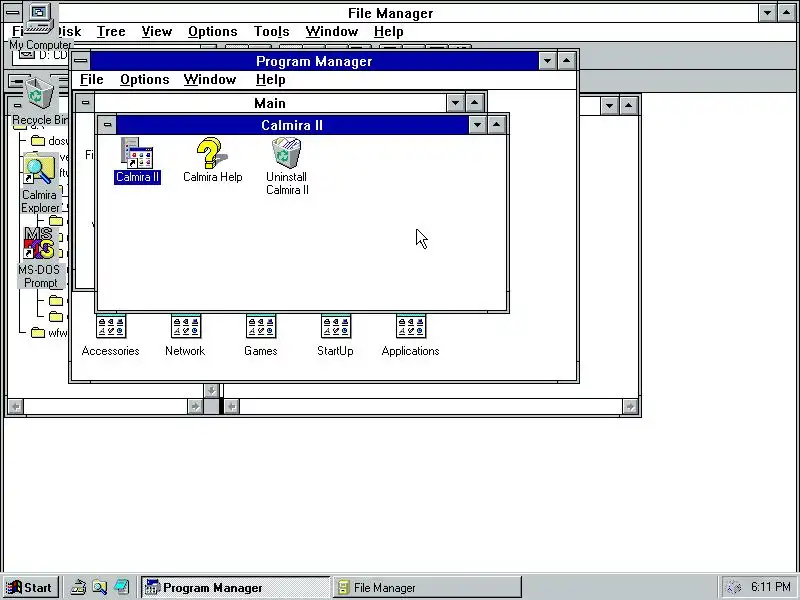Open Program Manager's File menu

(92, 80)
